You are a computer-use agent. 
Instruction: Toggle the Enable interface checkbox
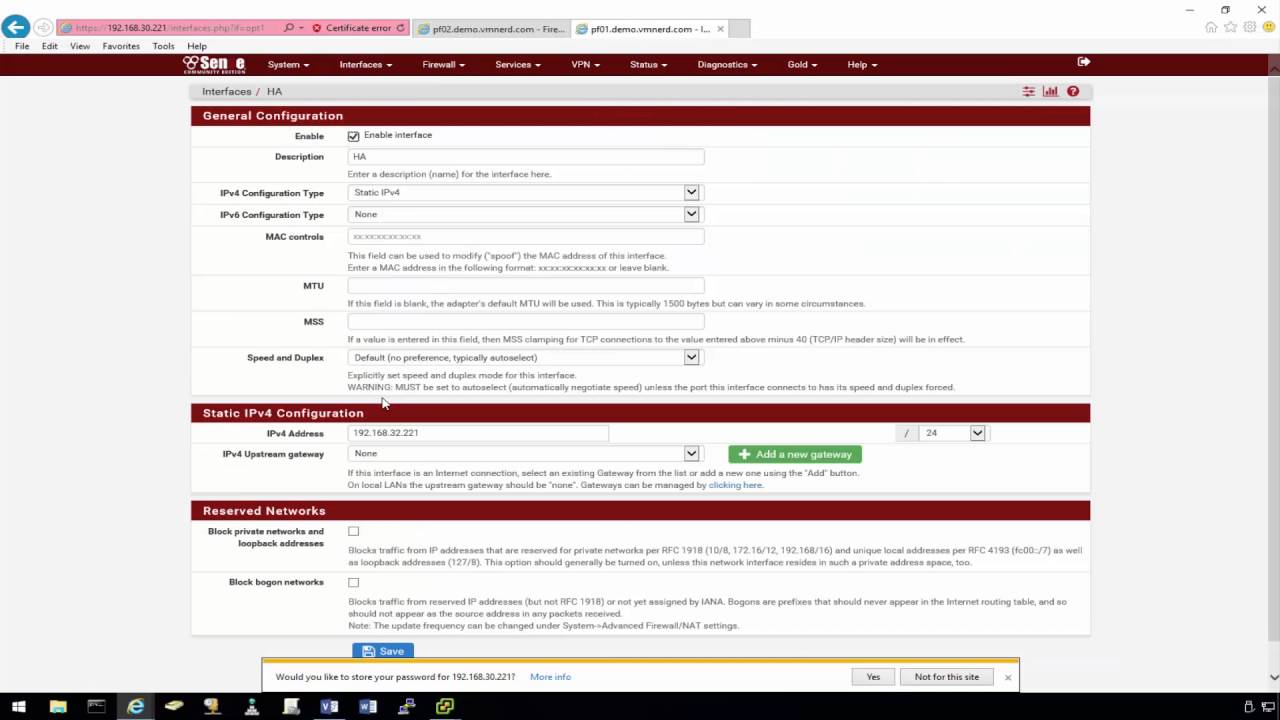(353, 136)
